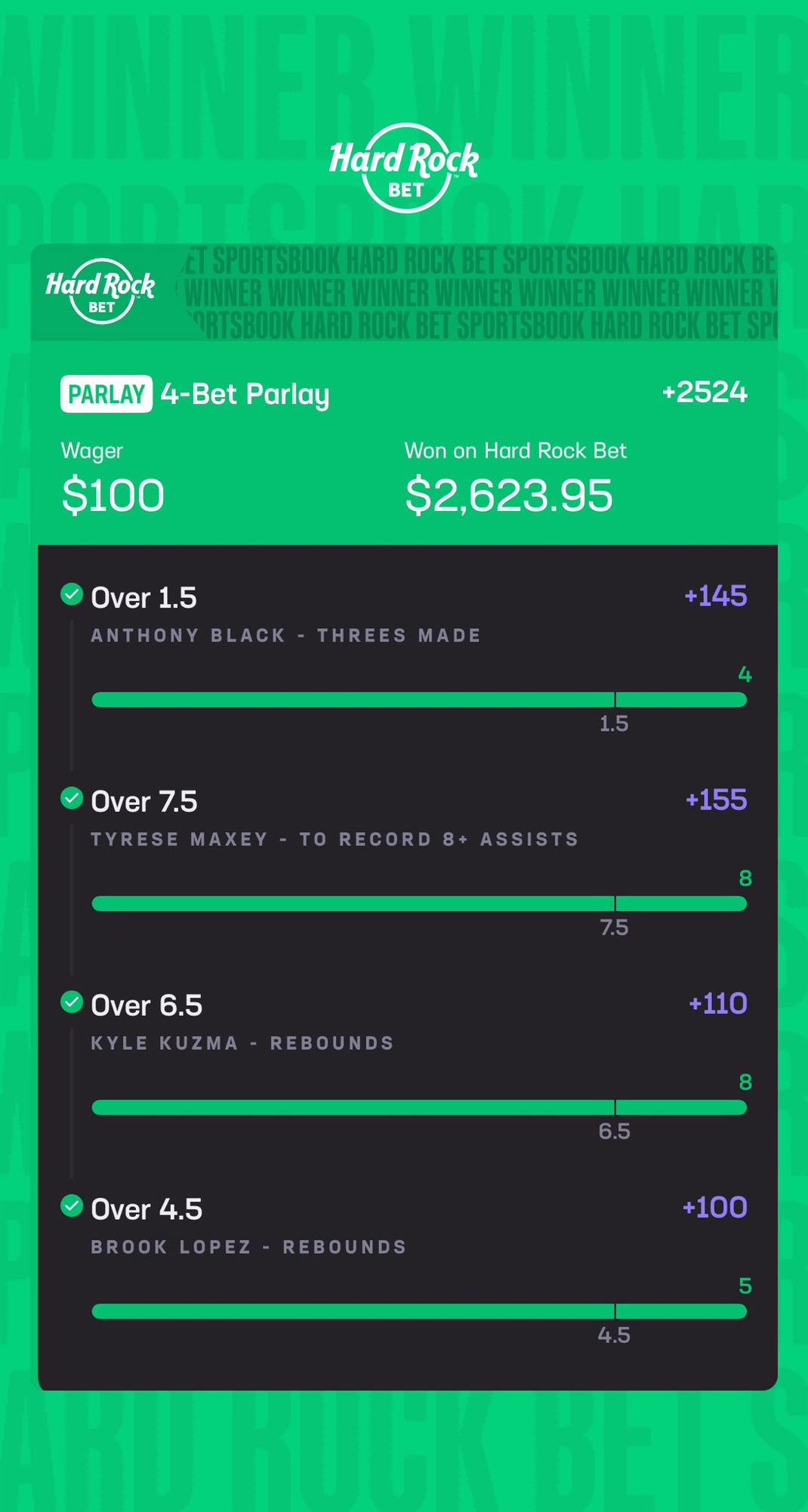Click the green check next to Over 7.5

click(72, 798)
